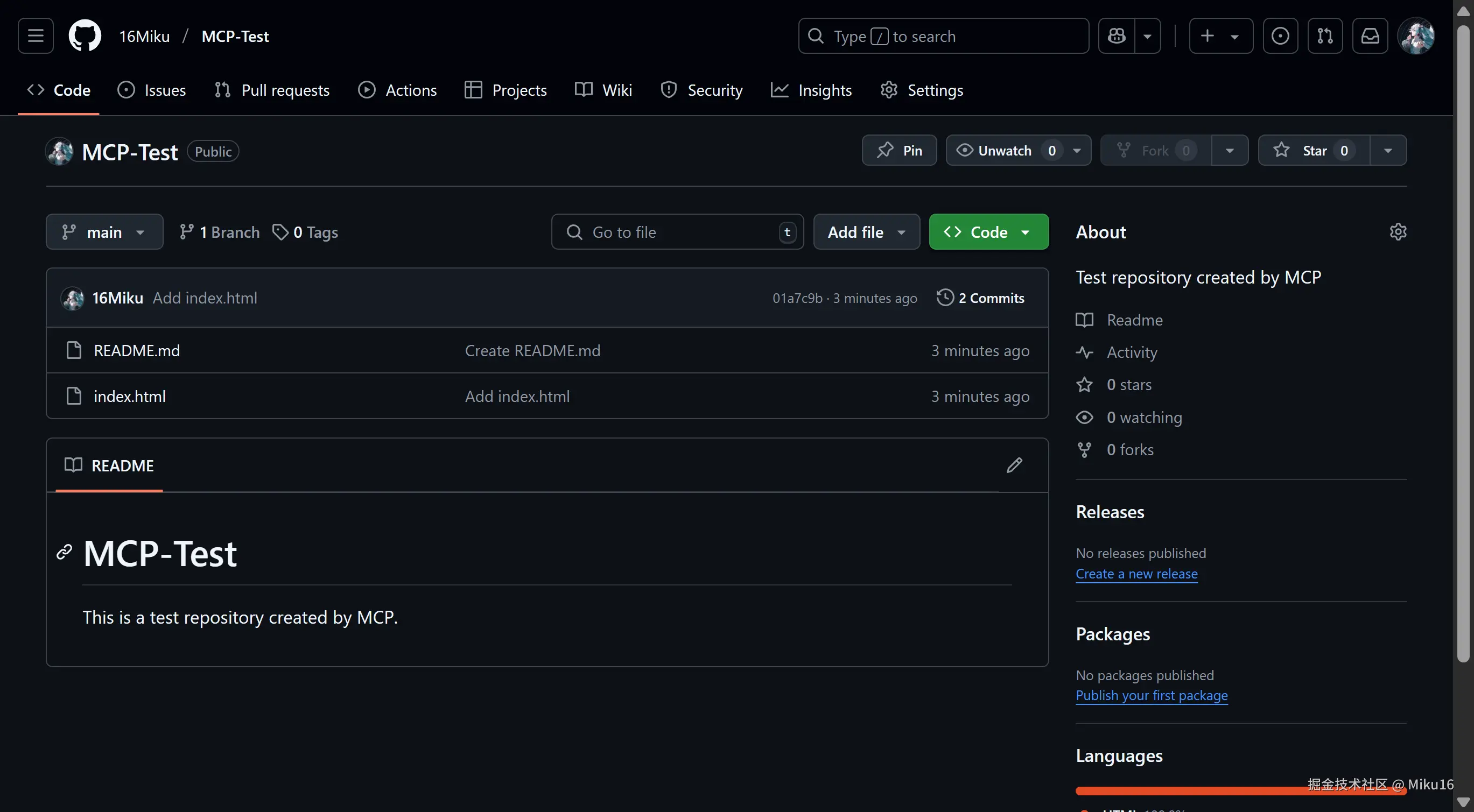Screen dimensions: 1474x812
Task: Open pull requests shortcut icon in header
Action: (x=1325, y=36)
